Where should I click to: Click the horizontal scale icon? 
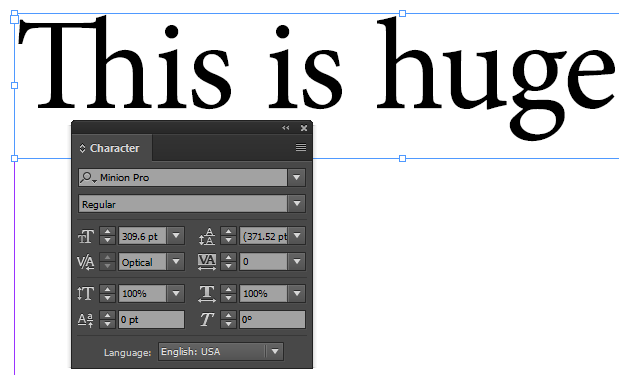coord(207,294)
